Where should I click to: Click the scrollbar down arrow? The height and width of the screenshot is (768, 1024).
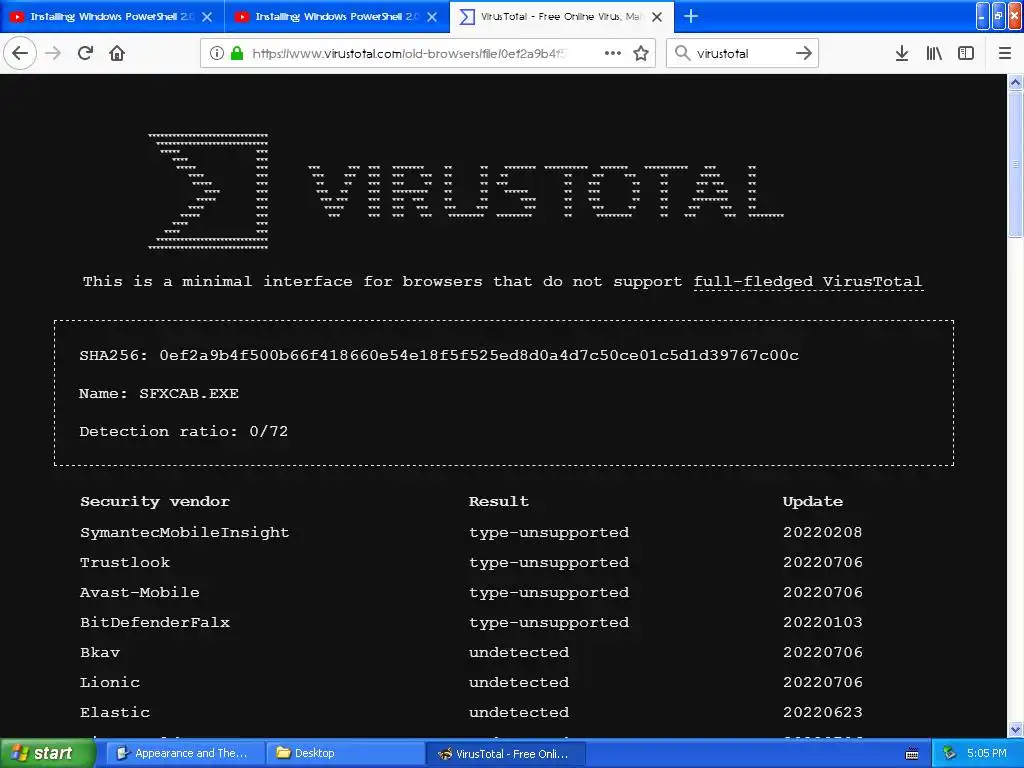coord(1016,729)
